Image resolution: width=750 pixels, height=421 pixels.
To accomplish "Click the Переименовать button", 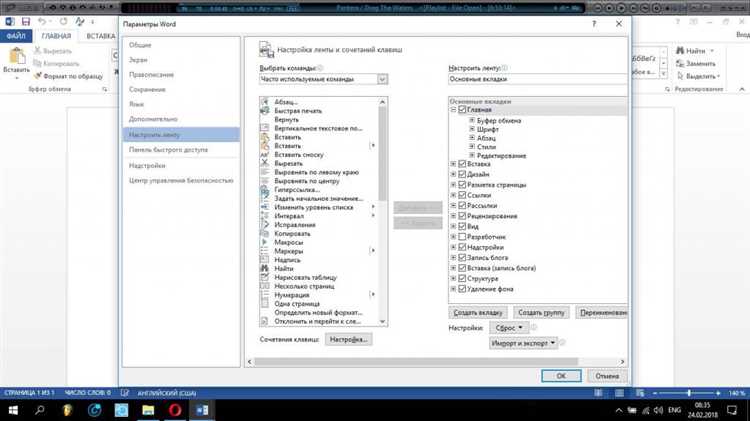I will coord(602,312).
